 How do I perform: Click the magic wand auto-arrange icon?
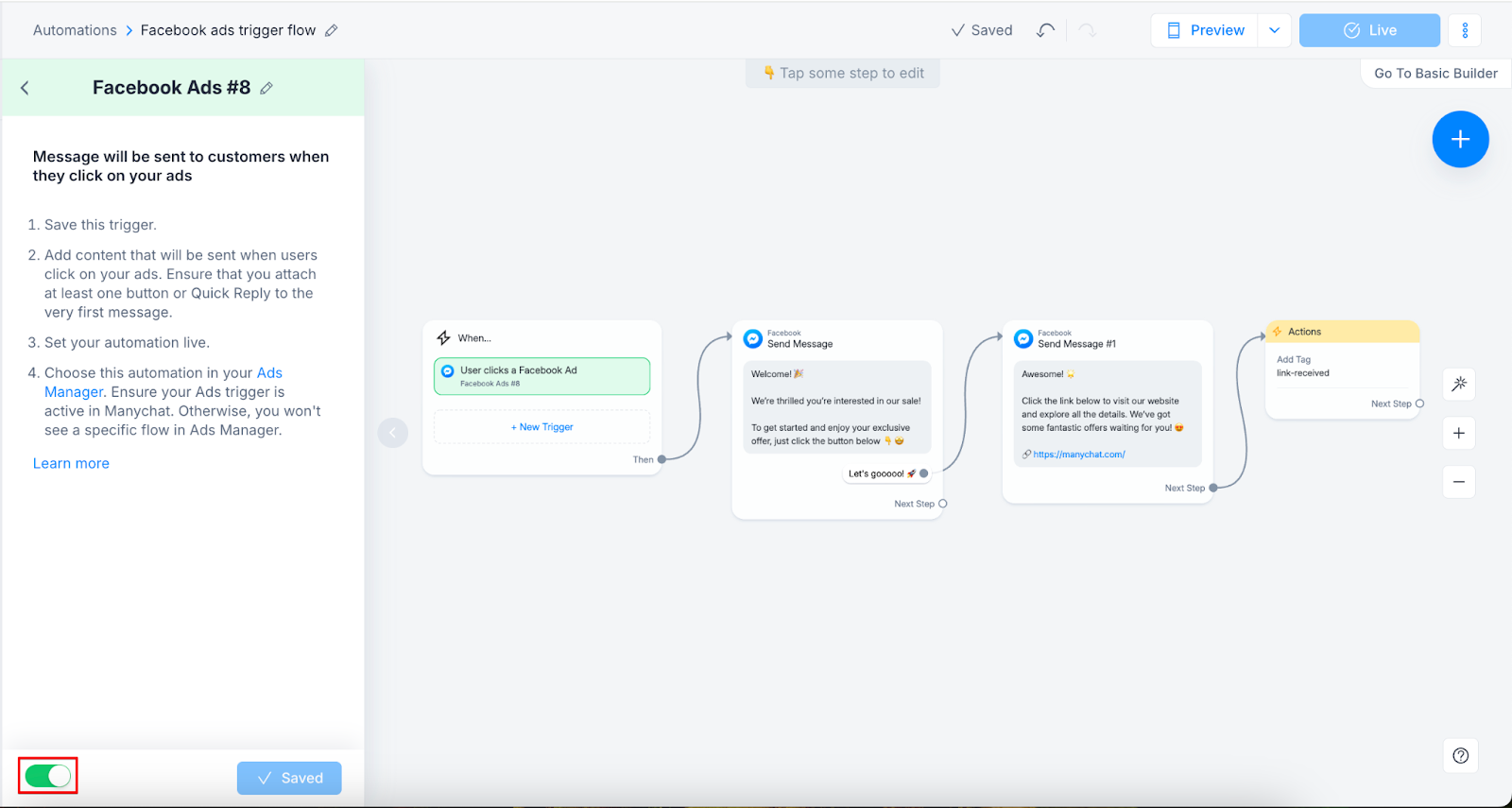click(1459, 384)
